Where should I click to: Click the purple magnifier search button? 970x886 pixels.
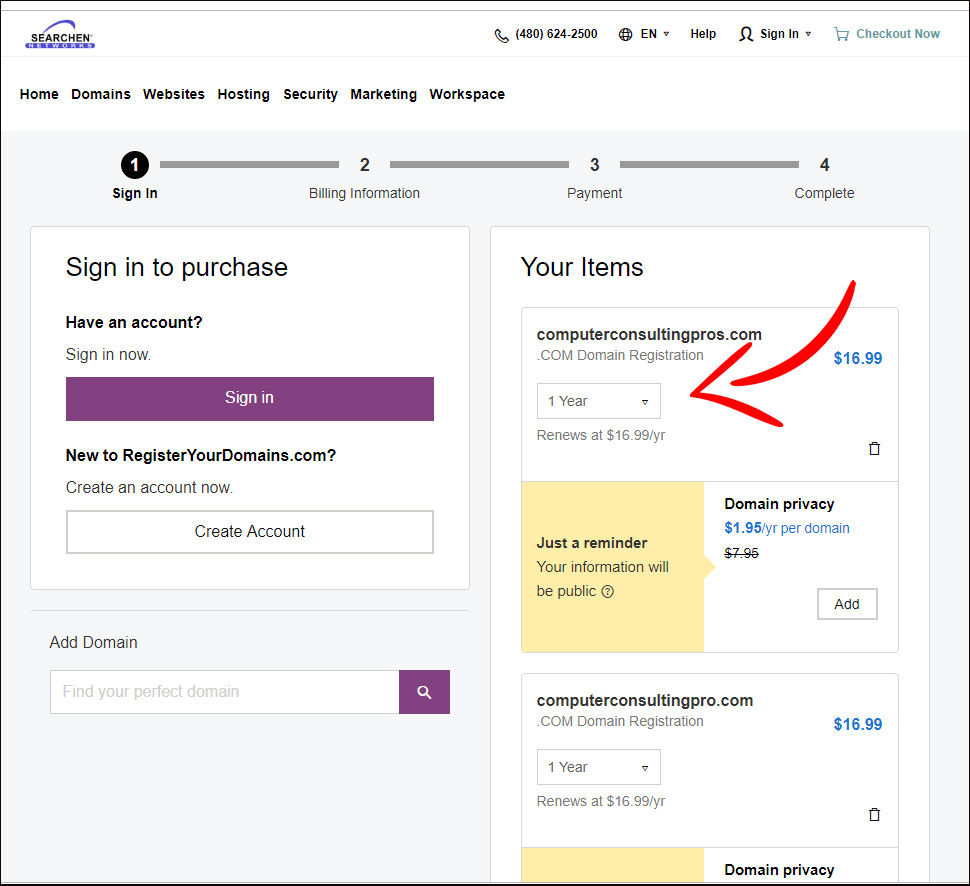(x=424, y=692)
